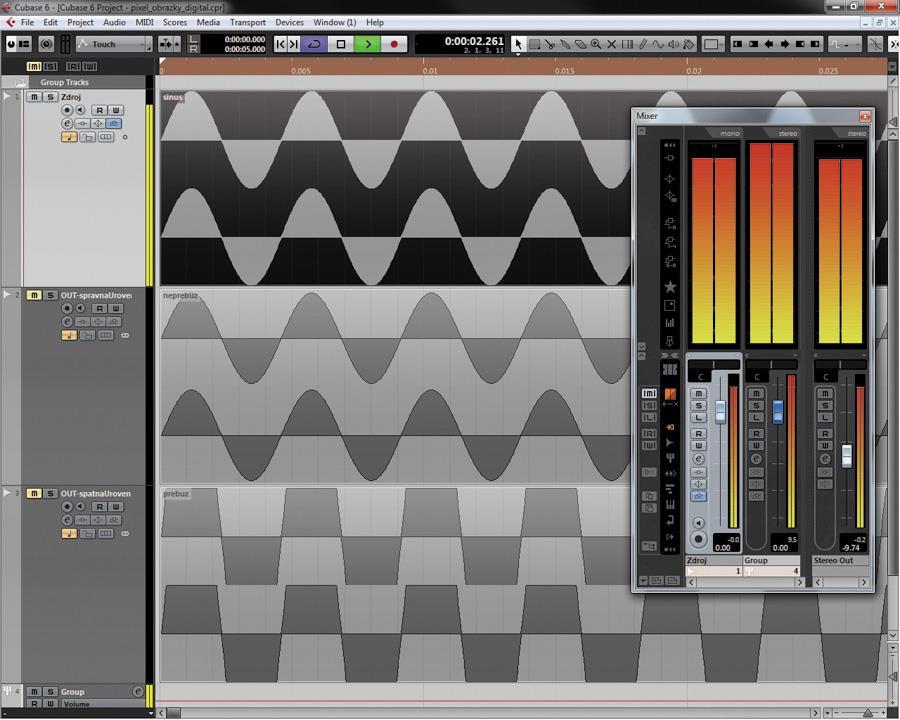Toggle Record Enable on Zdroj track
This screenshot has height=720, width=900.
(67, 110)
